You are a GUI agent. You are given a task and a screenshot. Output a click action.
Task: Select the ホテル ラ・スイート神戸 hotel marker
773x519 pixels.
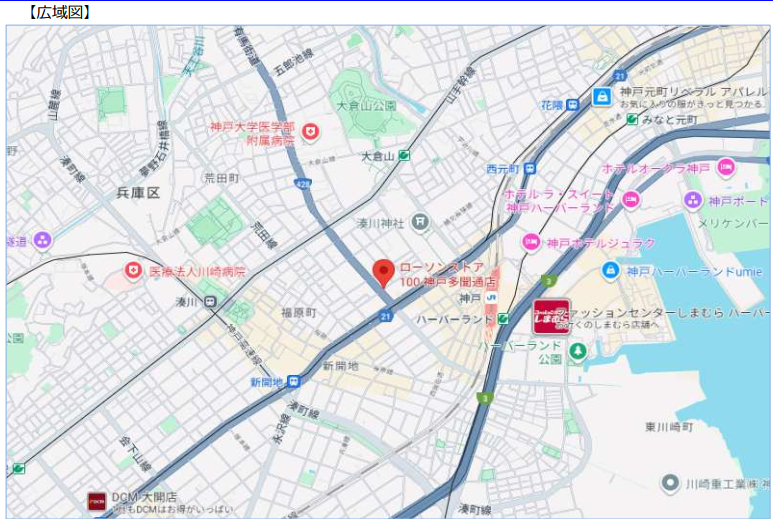click(631, 200)
